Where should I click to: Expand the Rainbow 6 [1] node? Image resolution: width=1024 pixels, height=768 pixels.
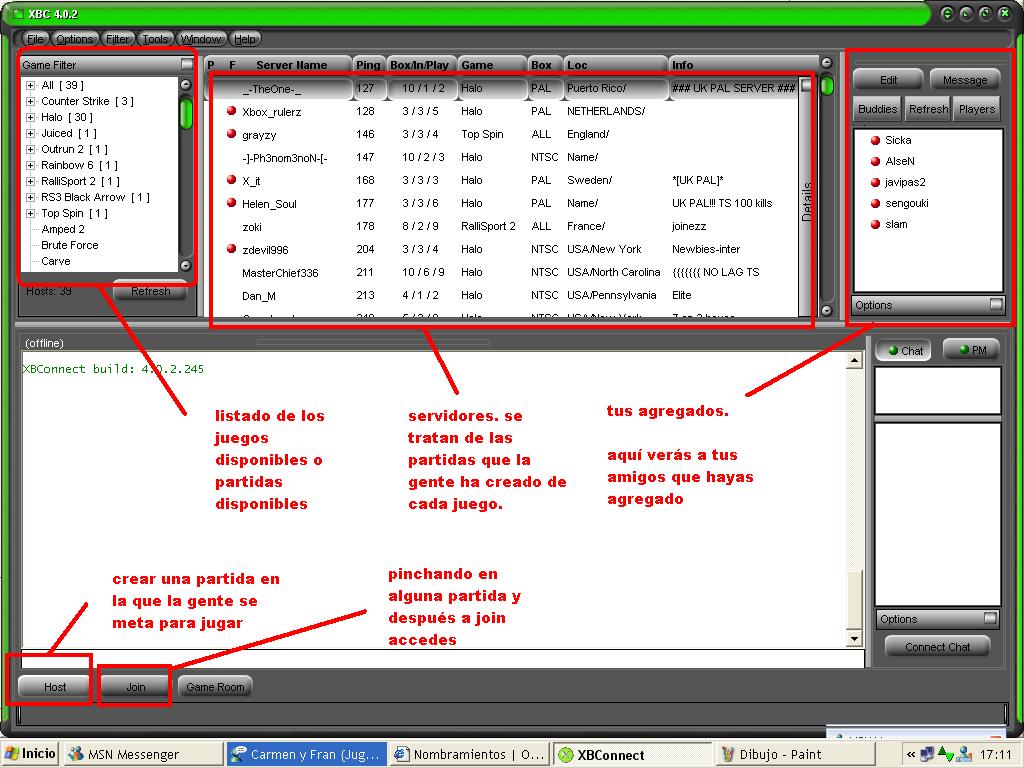point(30,165)
